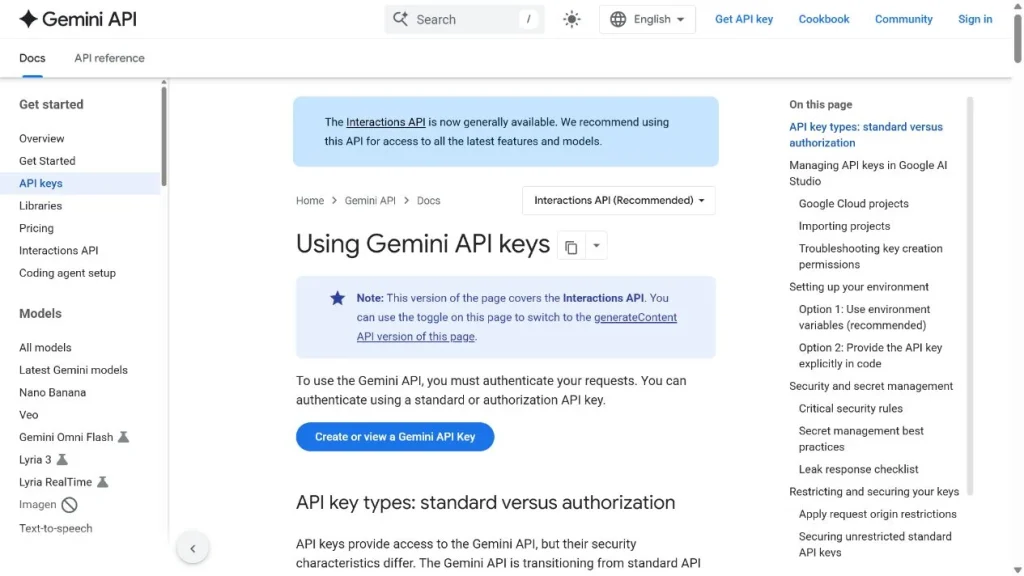Click the experimental flask icon beside Gemini Omni Flash
1024x576 pixels.
[123, 437]
